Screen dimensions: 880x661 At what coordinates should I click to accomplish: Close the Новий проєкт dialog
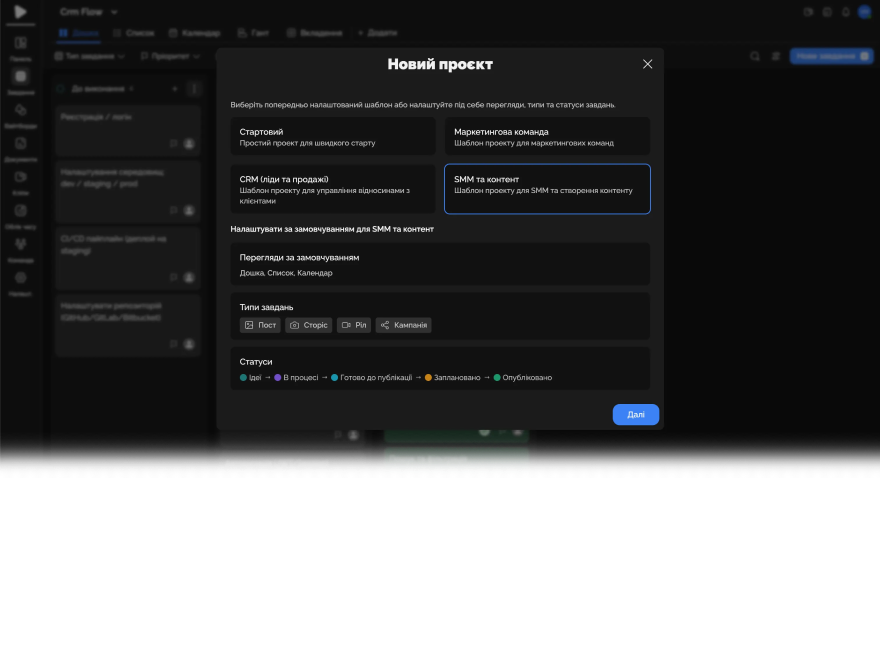(647, 64)
